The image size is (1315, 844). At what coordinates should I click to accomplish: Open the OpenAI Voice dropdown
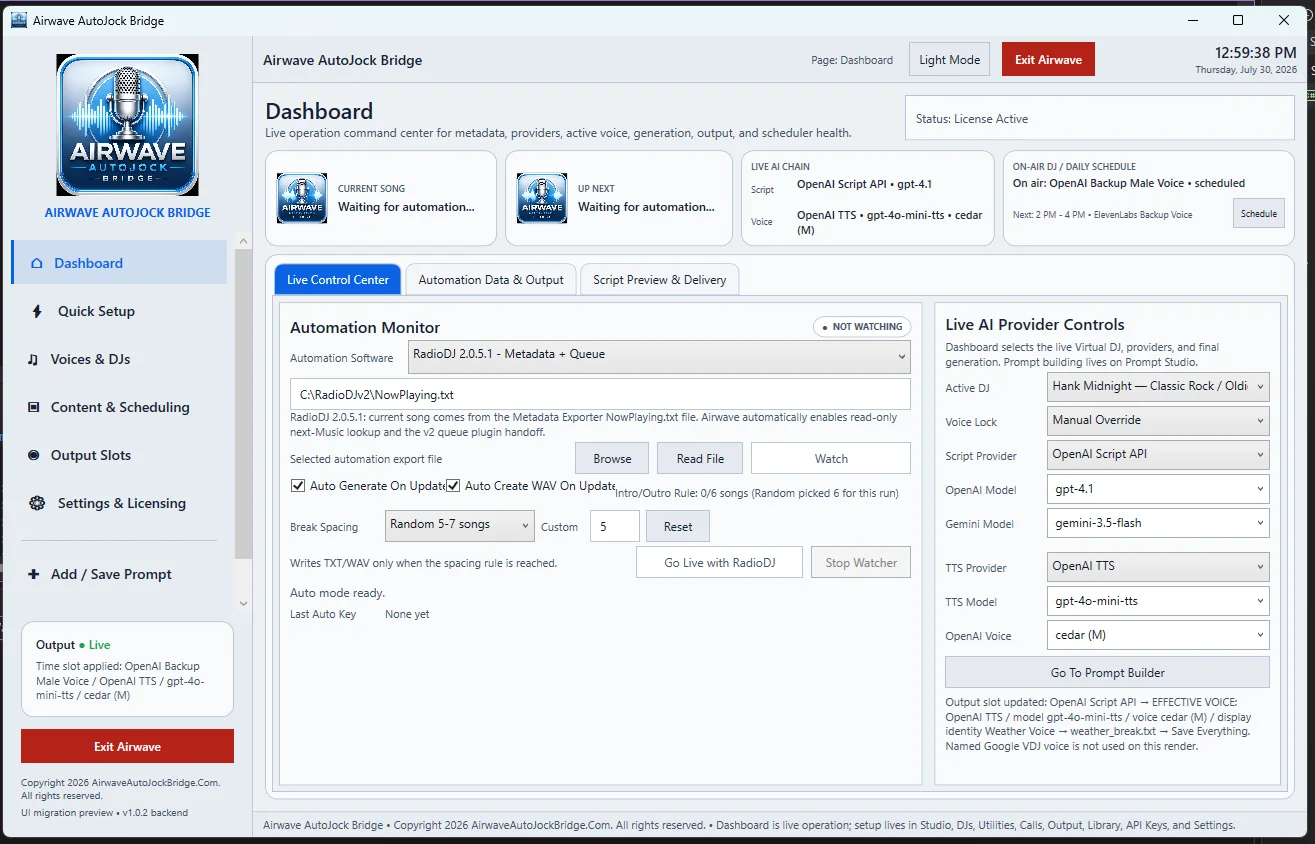(x=1158, y=635)
